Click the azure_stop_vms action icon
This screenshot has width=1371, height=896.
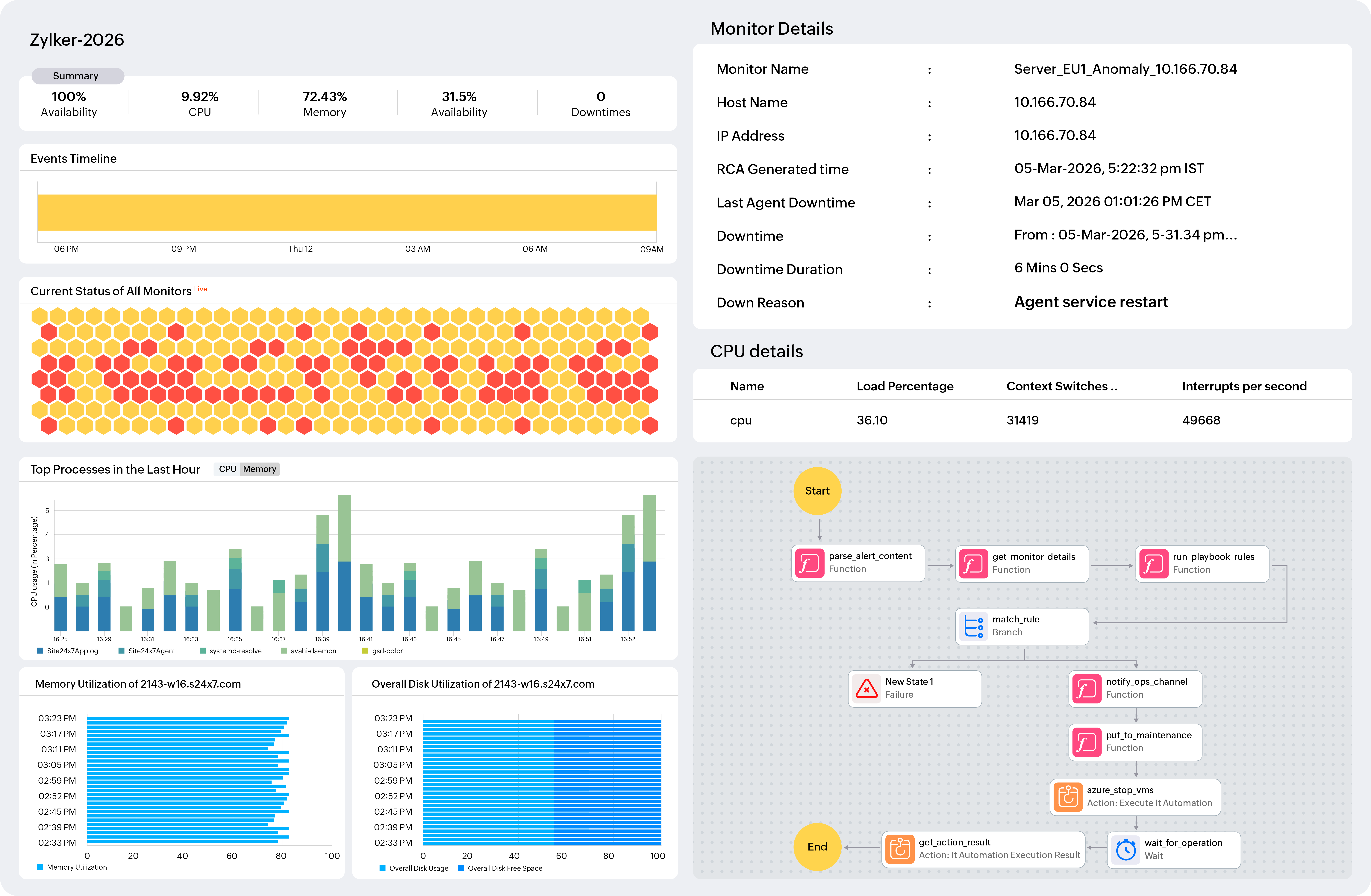coord(1068,797)
